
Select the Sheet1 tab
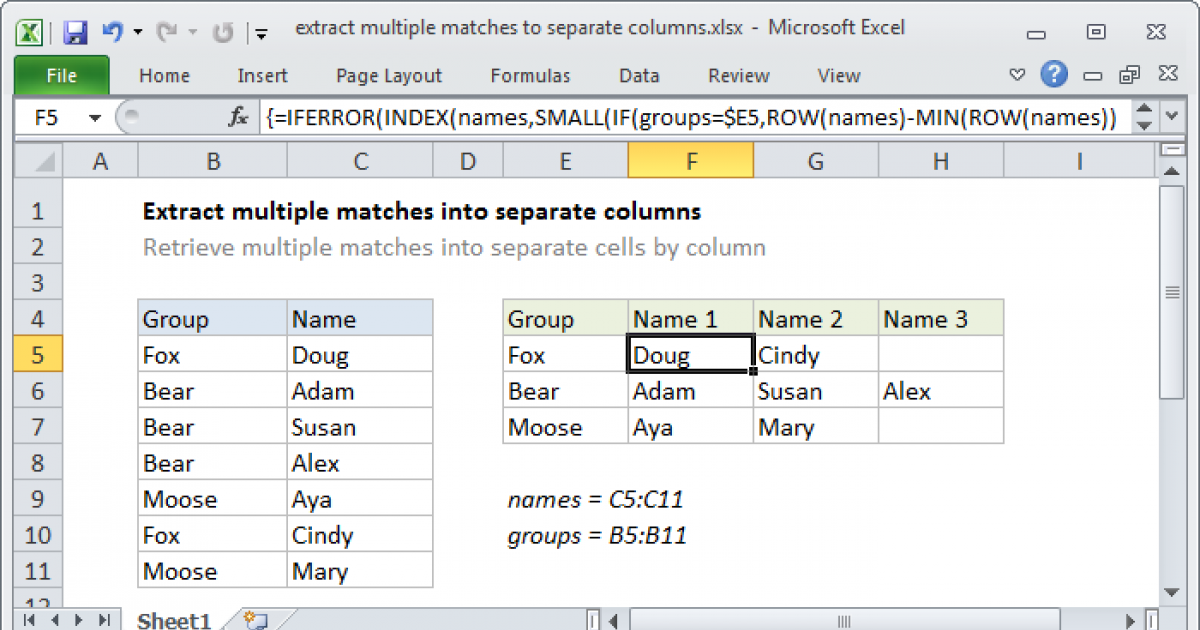click(x=172, y=620)
